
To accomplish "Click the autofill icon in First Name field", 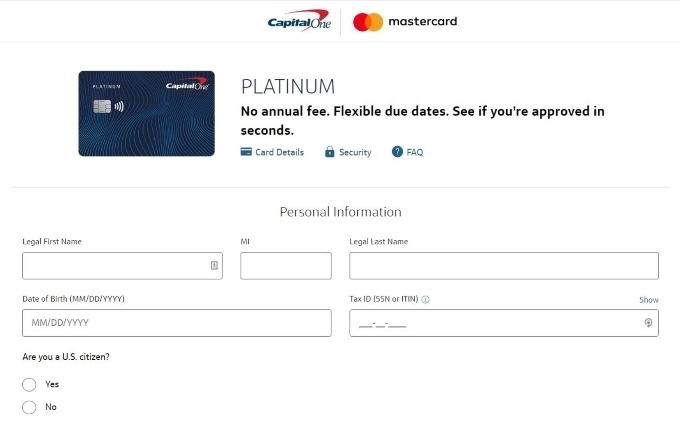I will [x=214, y=265].
